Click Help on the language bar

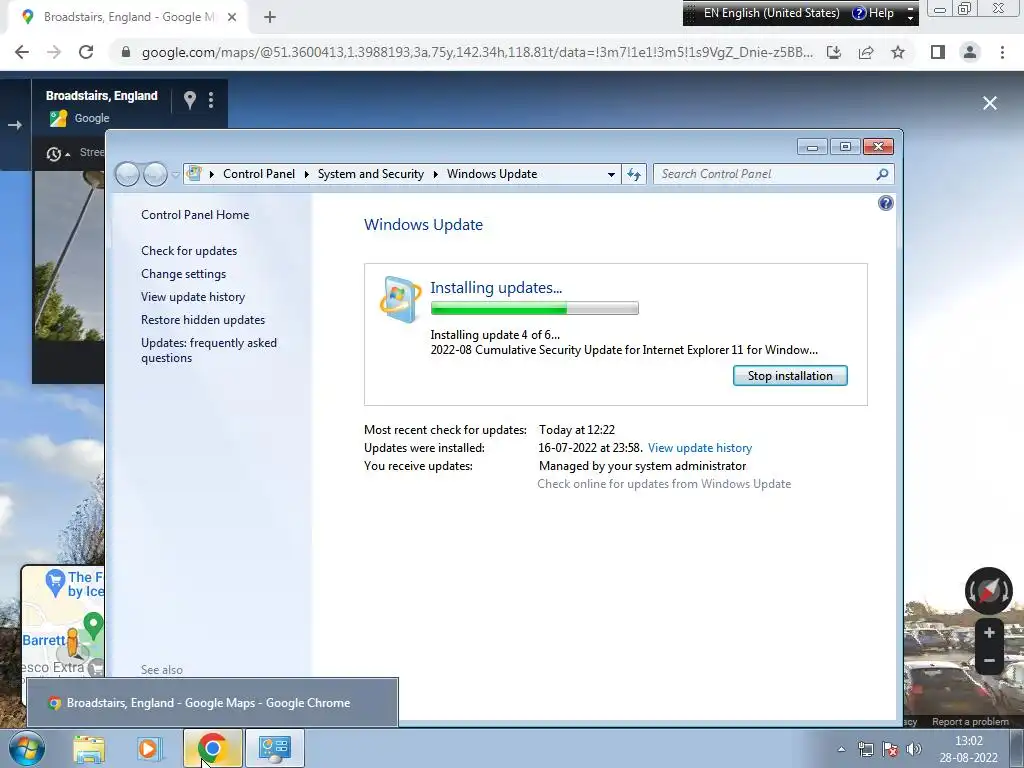(873, 13)
